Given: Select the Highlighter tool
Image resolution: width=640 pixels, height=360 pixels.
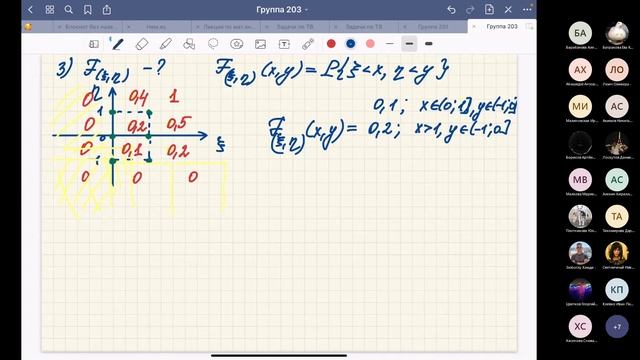Looking at the screenshot, I should click(165, 44).
